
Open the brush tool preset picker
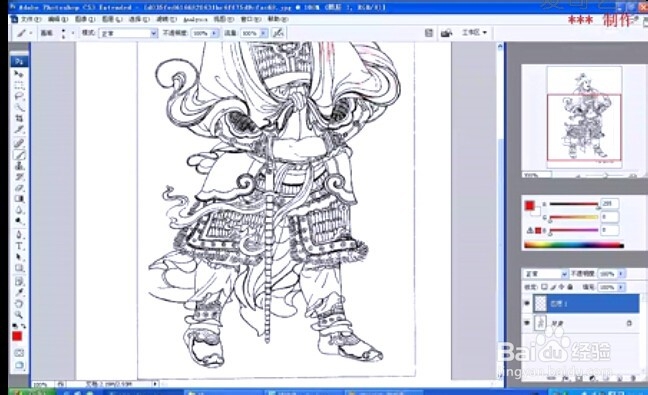pos(24,33)
